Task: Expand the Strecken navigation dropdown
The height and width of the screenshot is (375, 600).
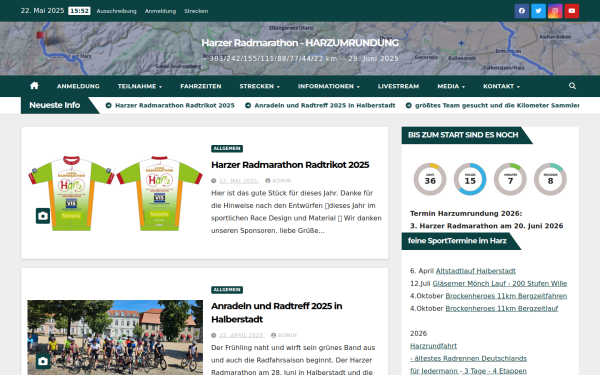Action: tap(259, 86)
